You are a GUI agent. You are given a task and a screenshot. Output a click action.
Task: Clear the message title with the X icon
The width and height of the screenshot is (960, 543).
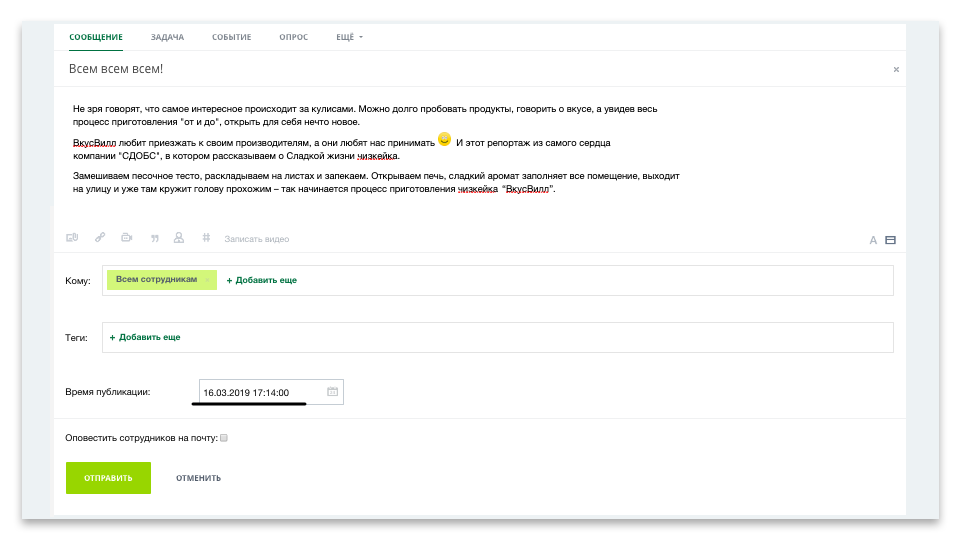(x=896, y=70)
